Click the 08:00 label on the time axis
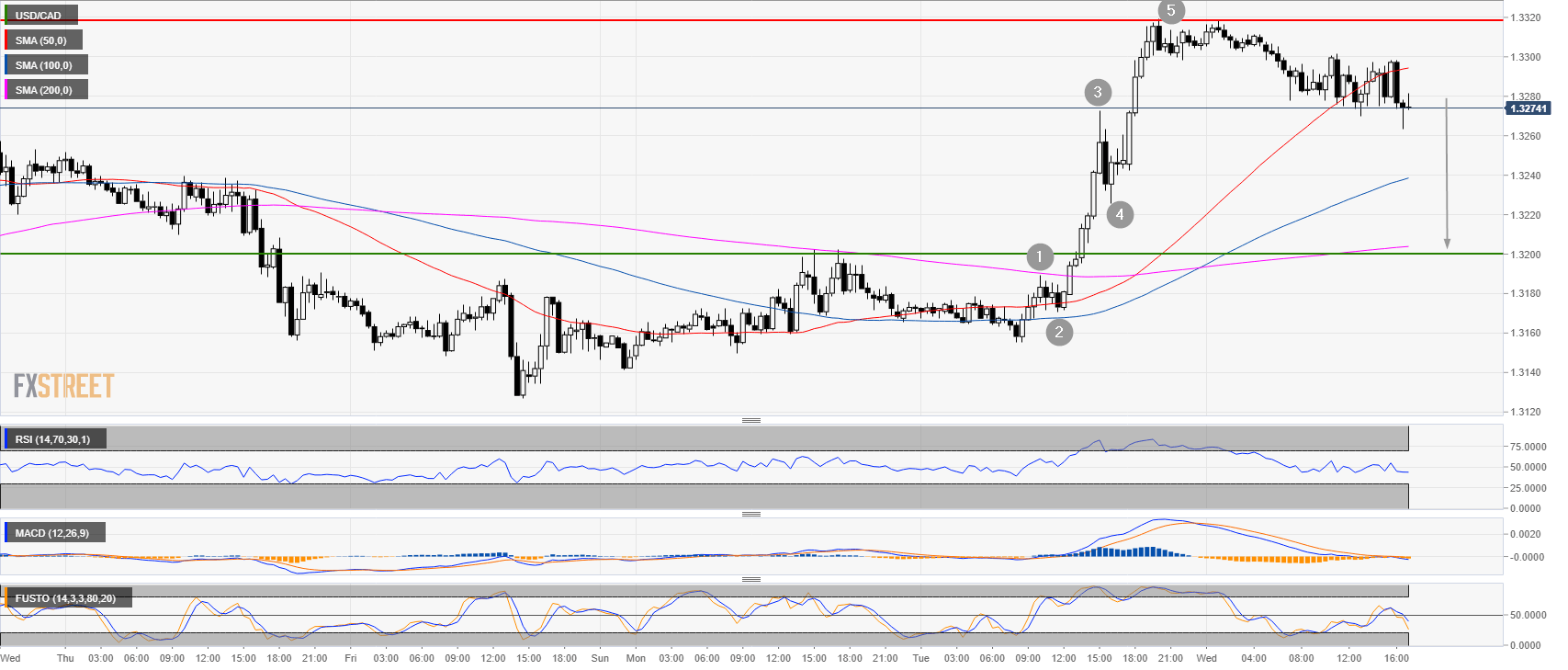Image resolution: width=1568 pixels, height=670 pixels. 1302,658
